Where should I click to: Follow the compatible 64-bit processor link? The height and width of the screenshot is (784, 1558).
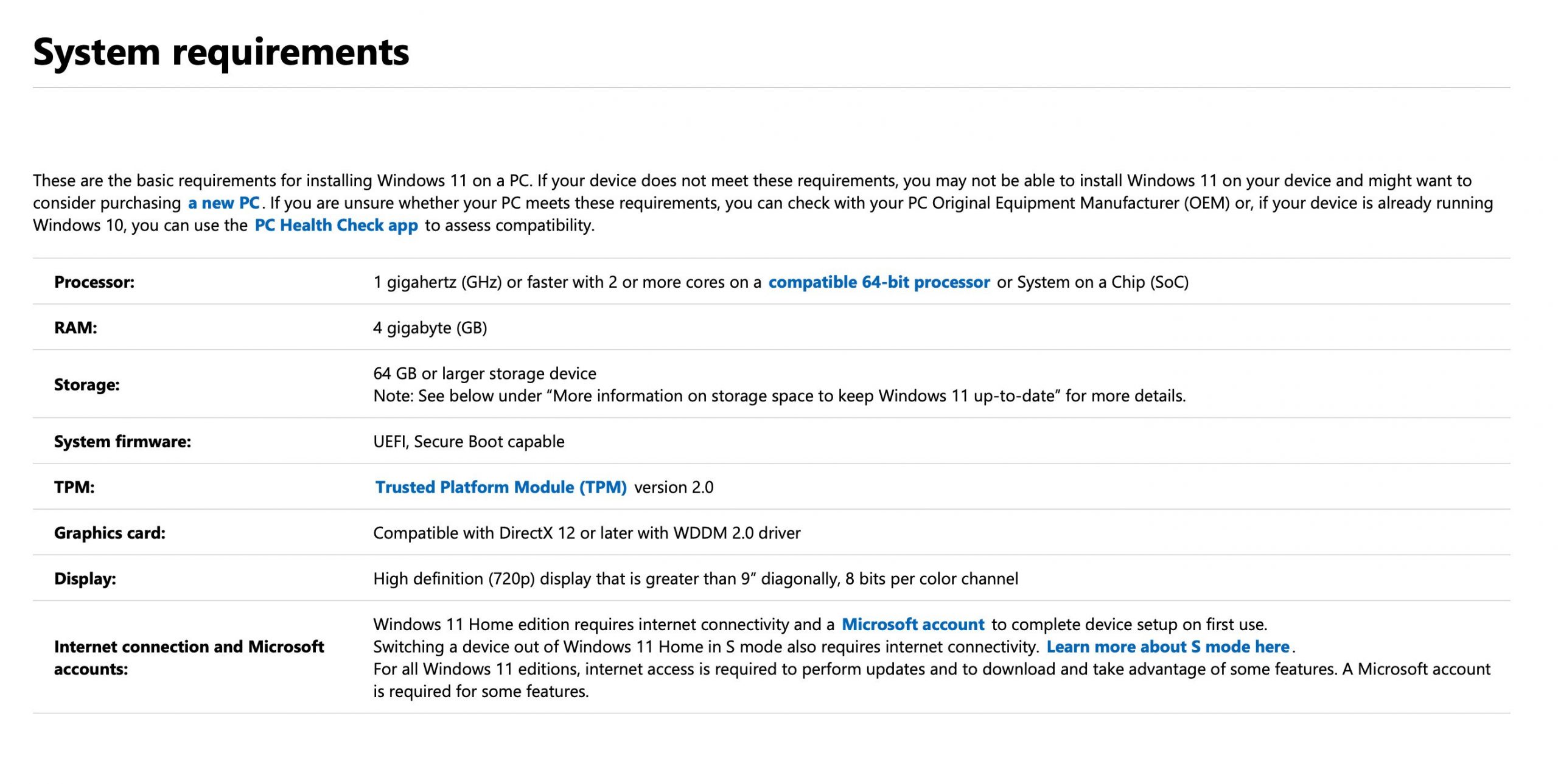[879, 282]
